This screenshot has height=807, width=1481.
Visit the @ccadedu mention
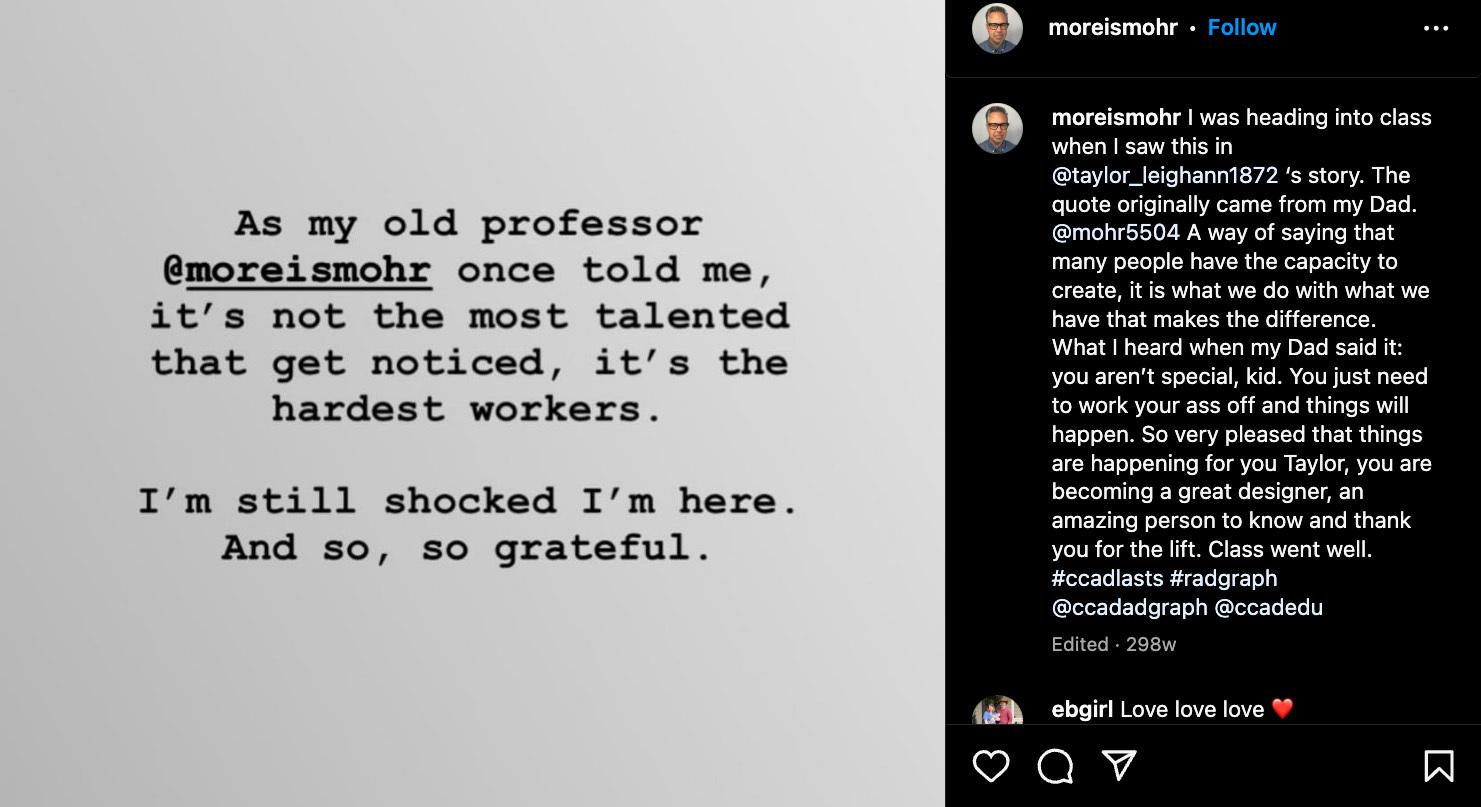tap(1268, 607)
